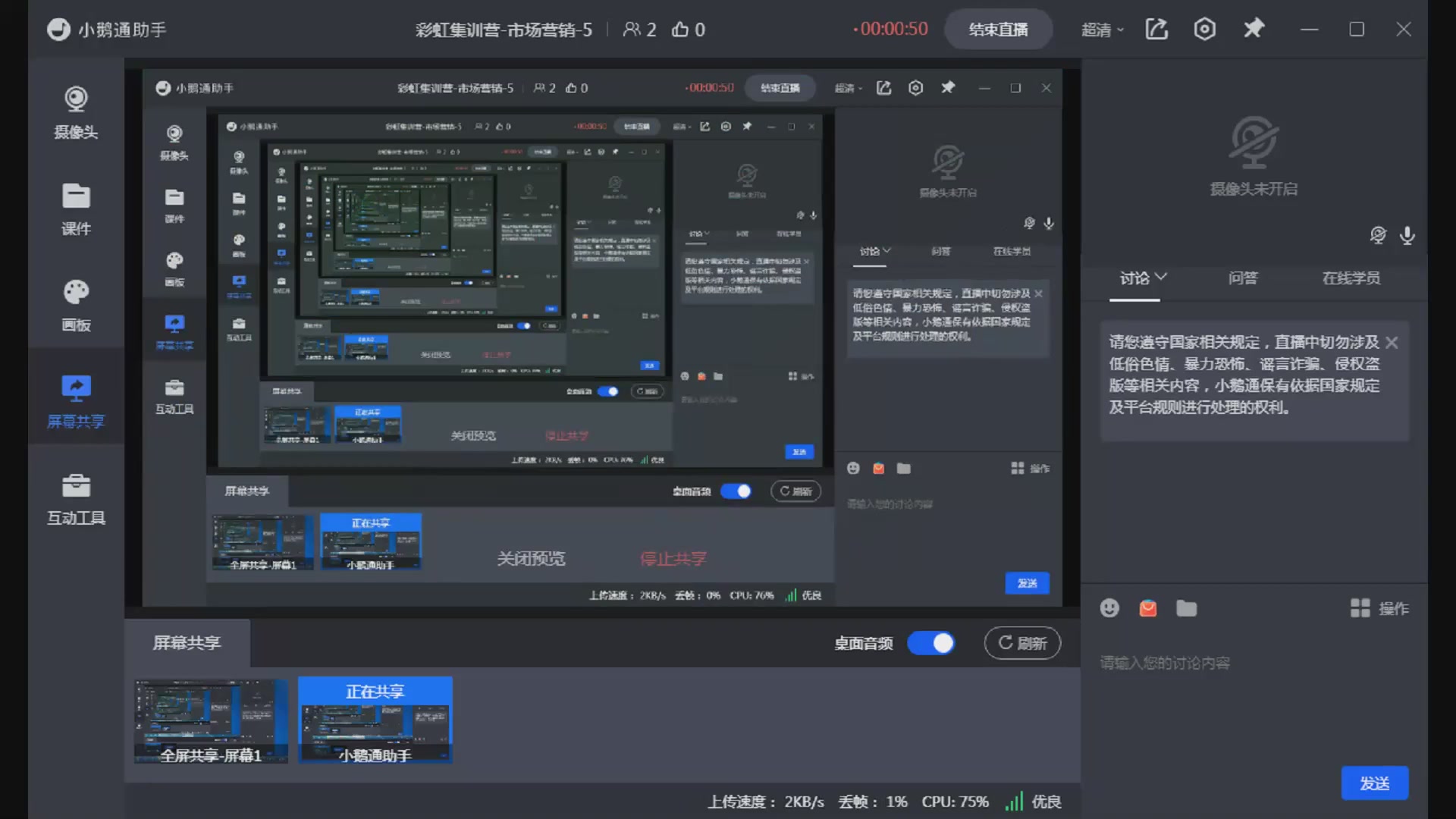Click 关闭预览 in the shared preview
This screenshot has height=819, width=1456.
[x=531, y=559]
